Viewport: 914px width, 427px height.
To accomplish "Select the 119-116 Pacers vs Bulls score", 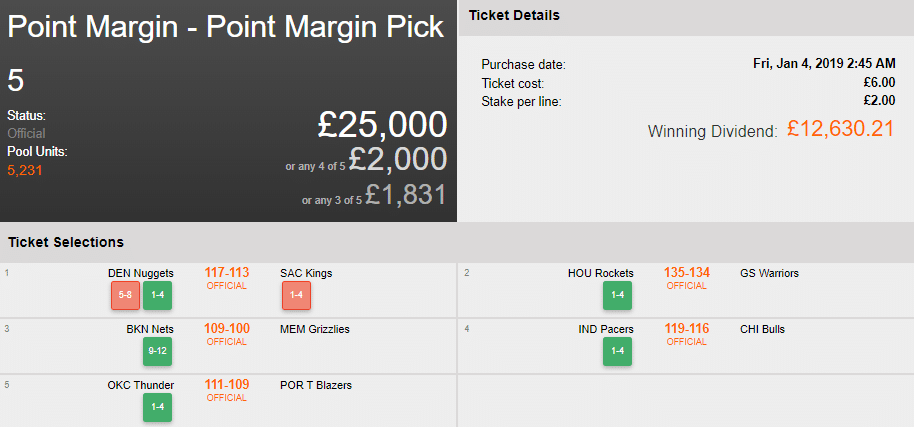I will coord(686,329).
